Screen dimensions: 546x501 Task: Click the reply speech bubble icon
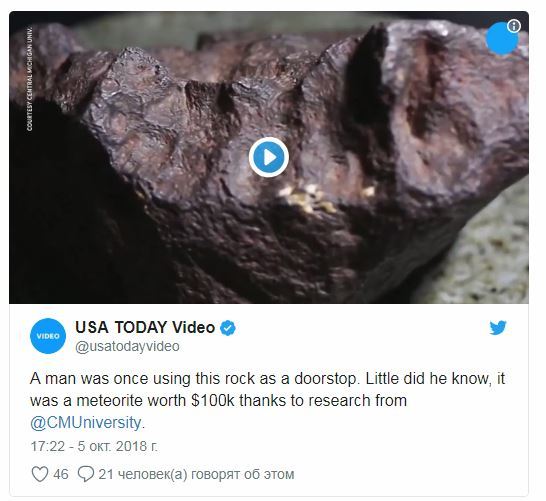[x=85, y=474]
